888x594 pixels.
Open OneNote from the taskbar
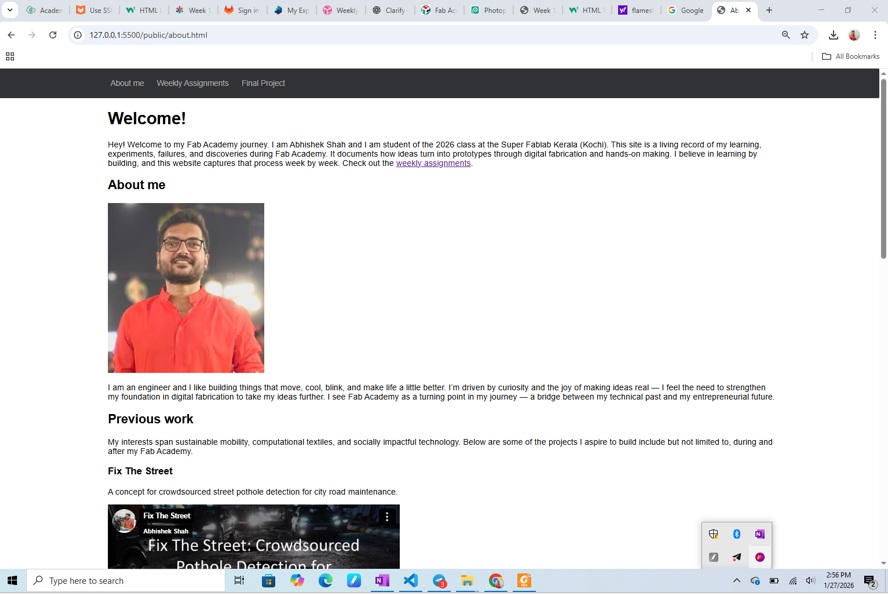tap(382, 580)
